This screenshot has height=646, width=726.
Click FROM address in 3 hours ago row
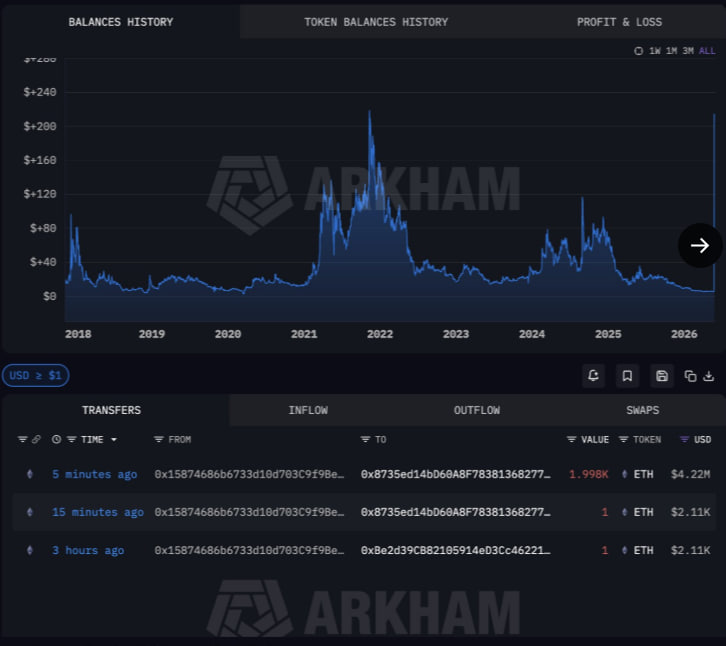click(x=250, y=550)
